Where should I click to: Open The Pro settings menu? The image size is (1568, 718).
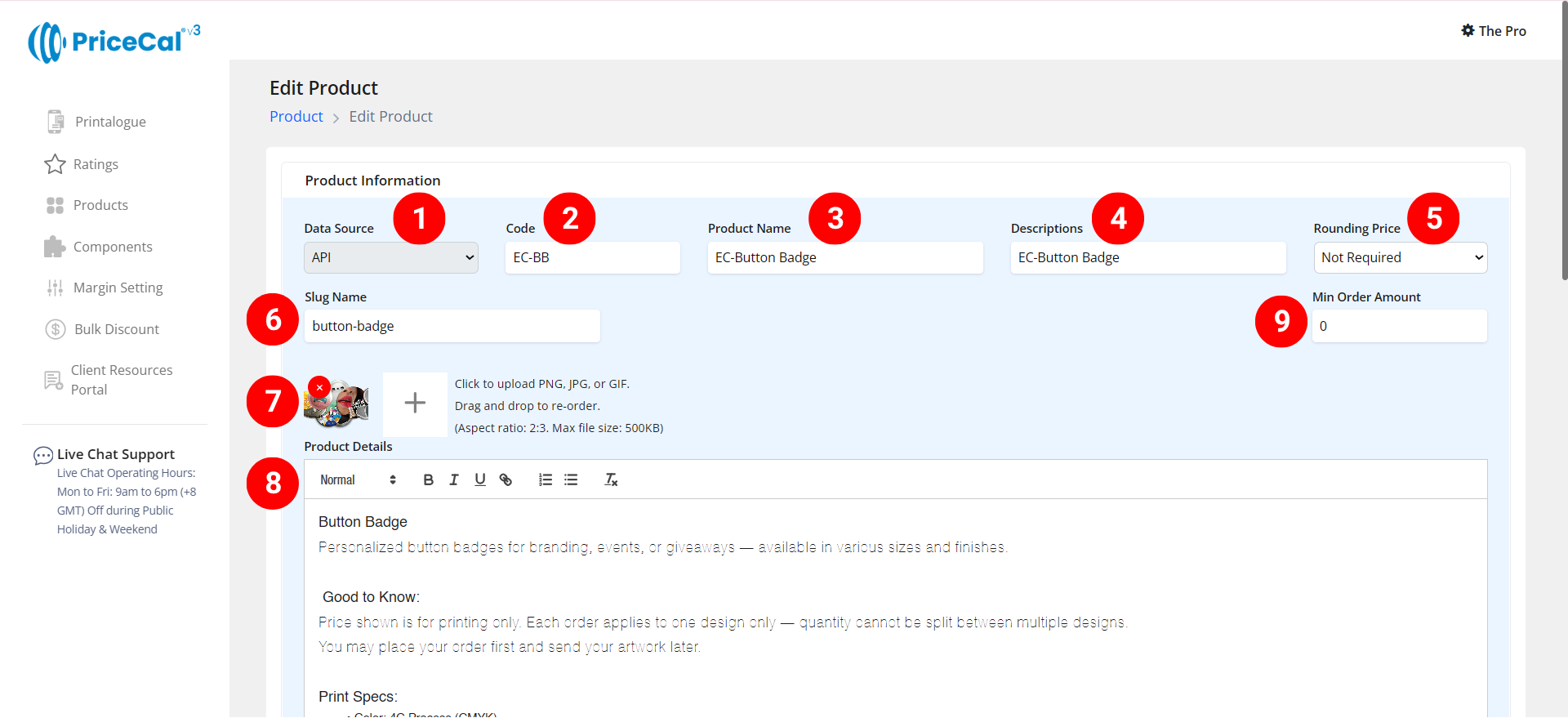(1493, 31)
